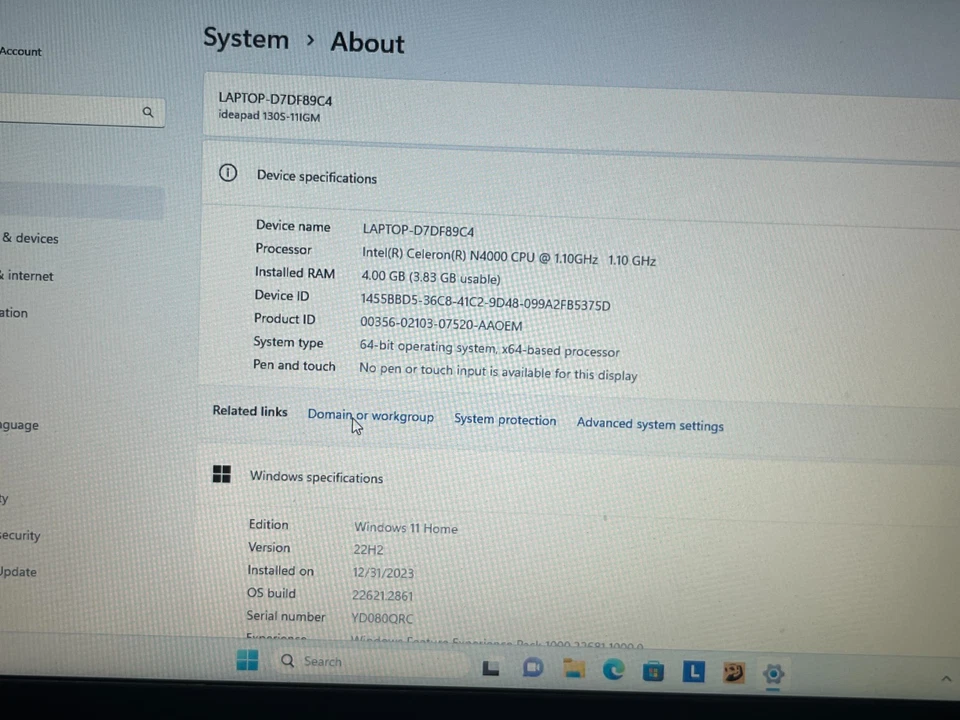
Task: Open the '& internet' sidebar section
Action: click(27, 276)
